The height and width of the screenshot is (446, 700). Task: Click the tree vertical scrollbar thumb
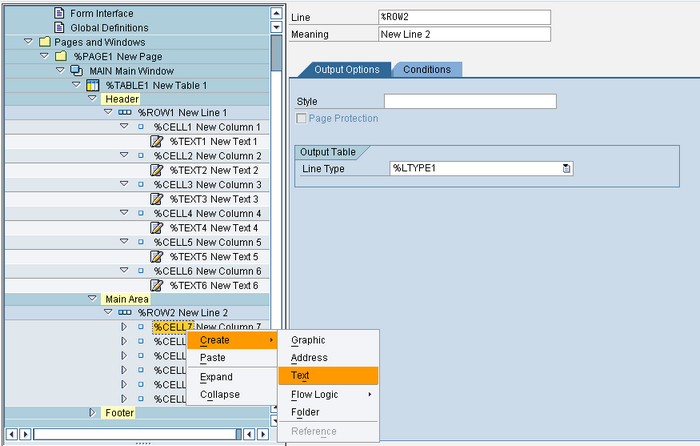point(276,53)
